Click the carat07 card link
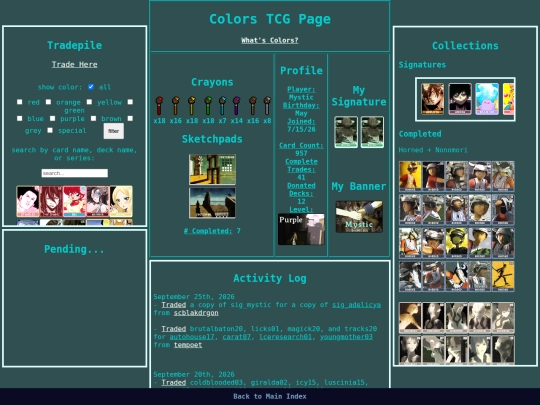The width and height of the screenshot is (540, 405). tap(237, 337)
